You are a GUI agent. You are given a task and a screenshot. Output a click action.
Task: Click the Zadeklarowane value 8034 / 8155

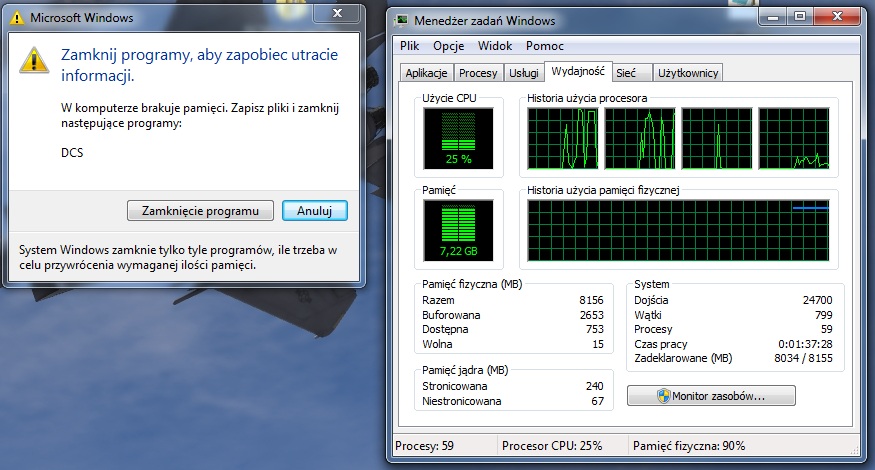(x=803, y=358)
